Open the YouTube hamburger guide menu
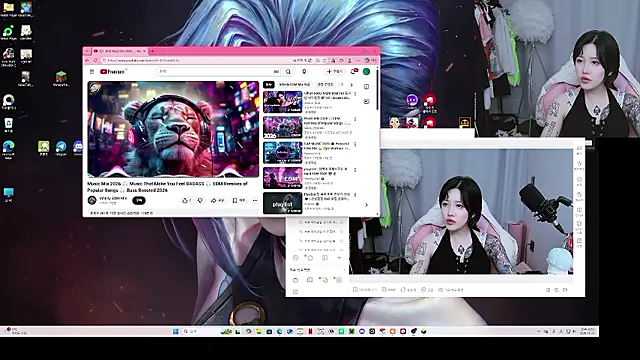Screen dimensions: 640x360 tap(92, 72)
